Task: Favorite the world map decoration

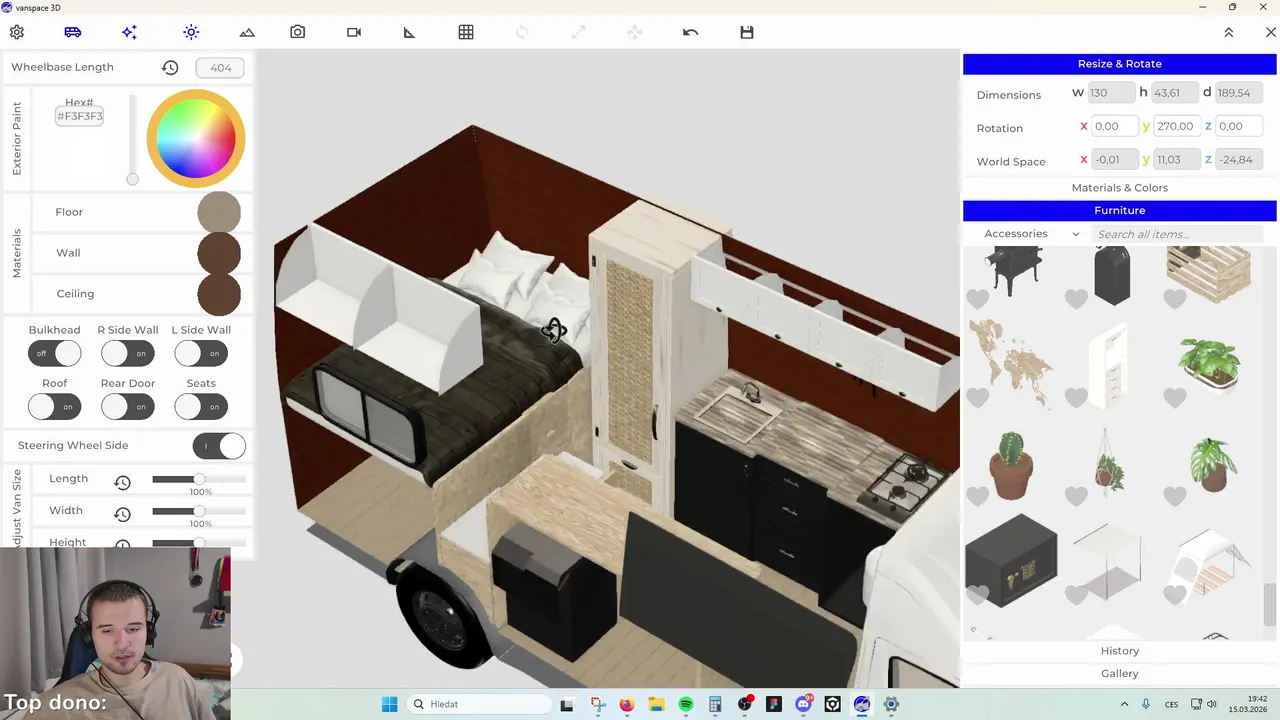Action: (x=977, y=398)
